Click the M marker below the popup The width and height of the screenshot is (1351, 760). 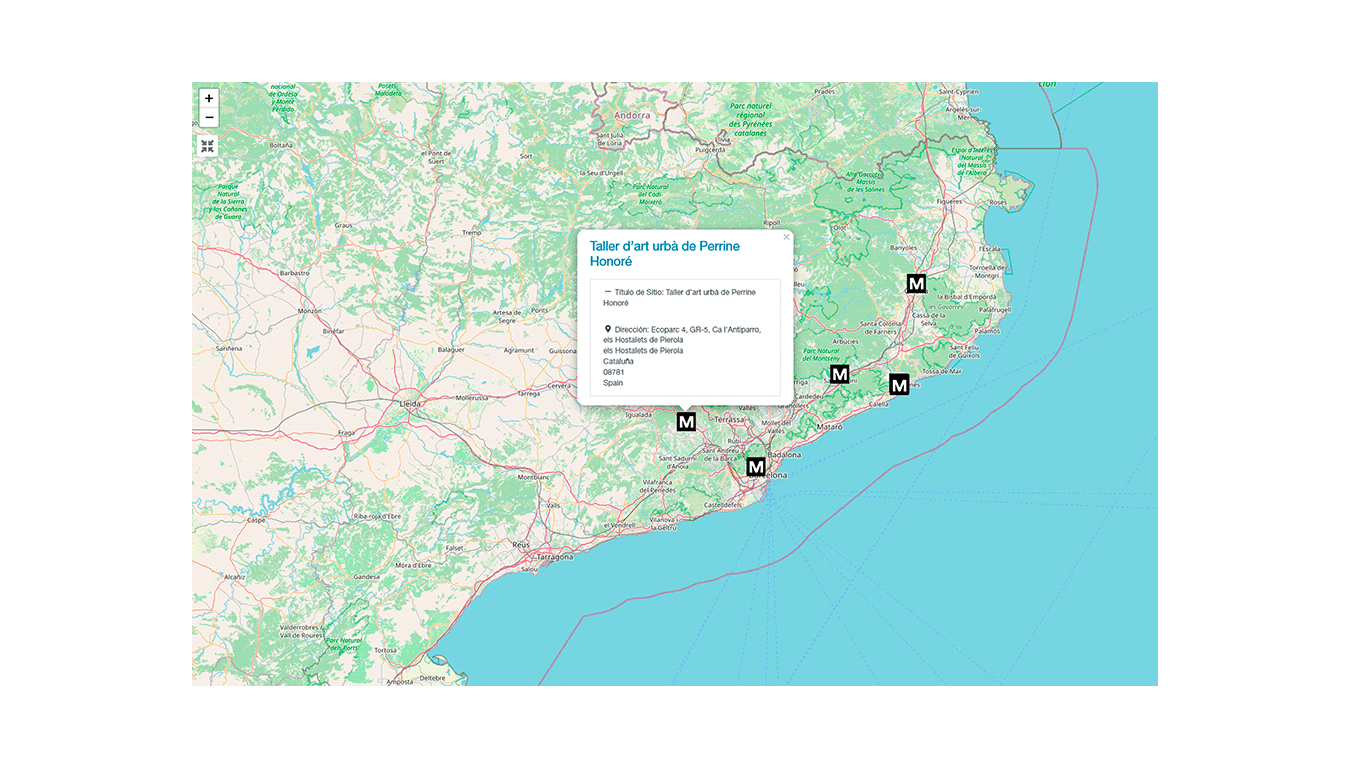tap(686, 422)
